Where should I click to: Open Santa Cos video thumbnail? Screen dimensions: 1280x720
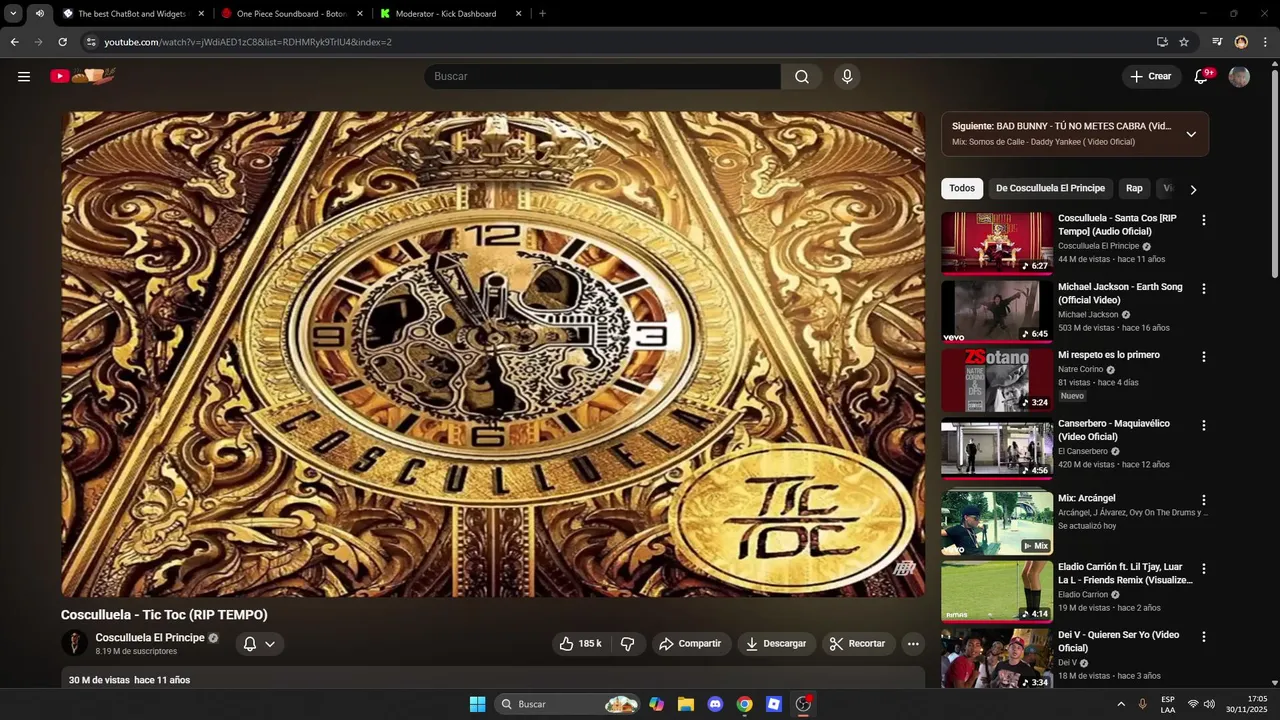997,243
